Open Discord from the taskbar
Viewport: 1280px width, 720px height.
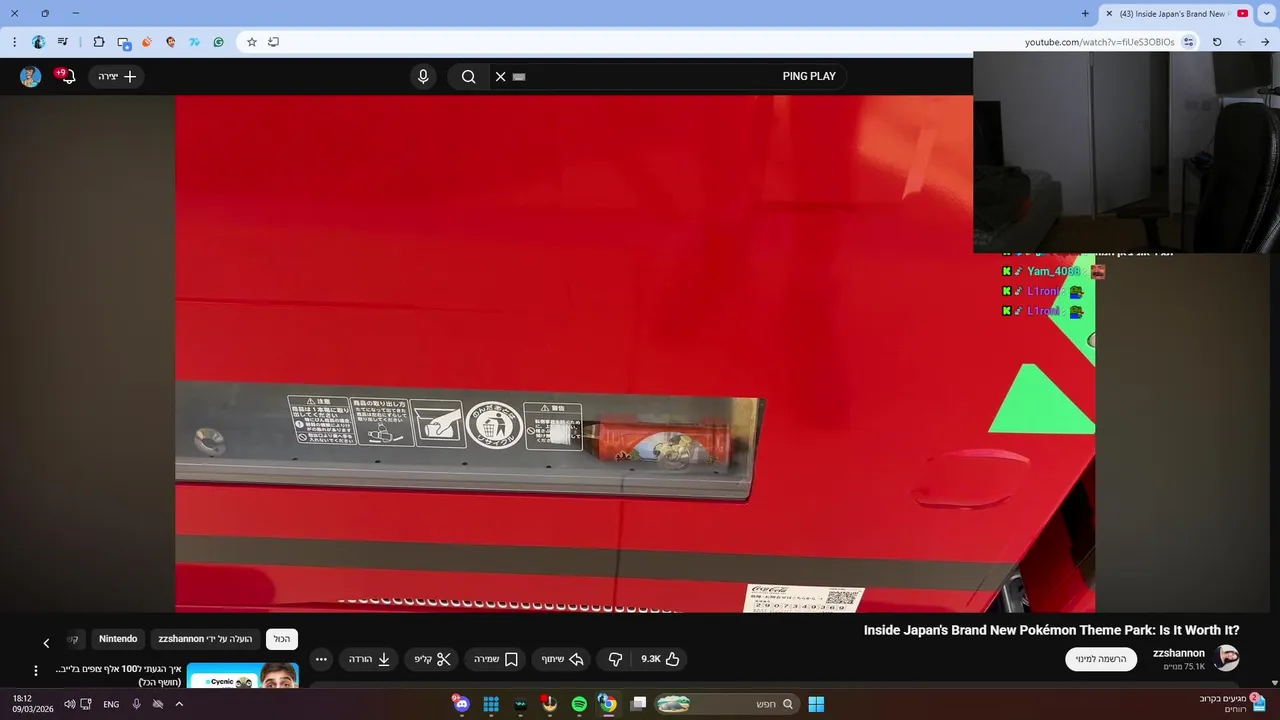(461, 704)
